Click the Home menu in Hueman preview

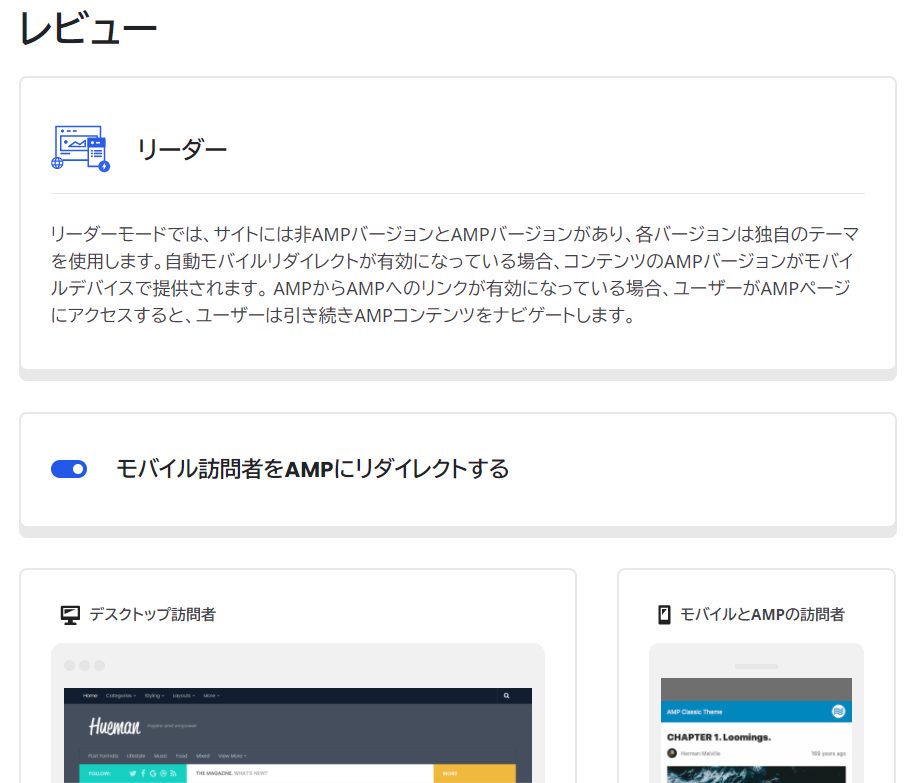(90, 696)
